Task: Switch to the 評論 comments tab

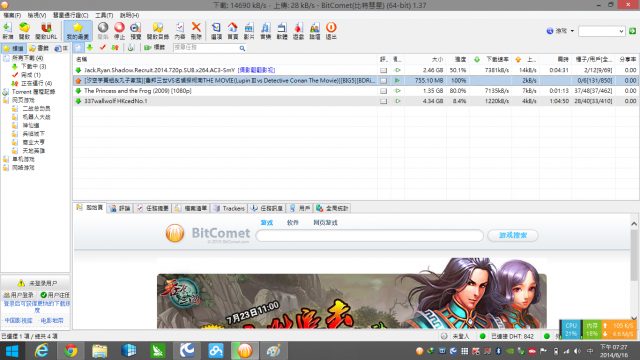Action: tap(120, 208)
